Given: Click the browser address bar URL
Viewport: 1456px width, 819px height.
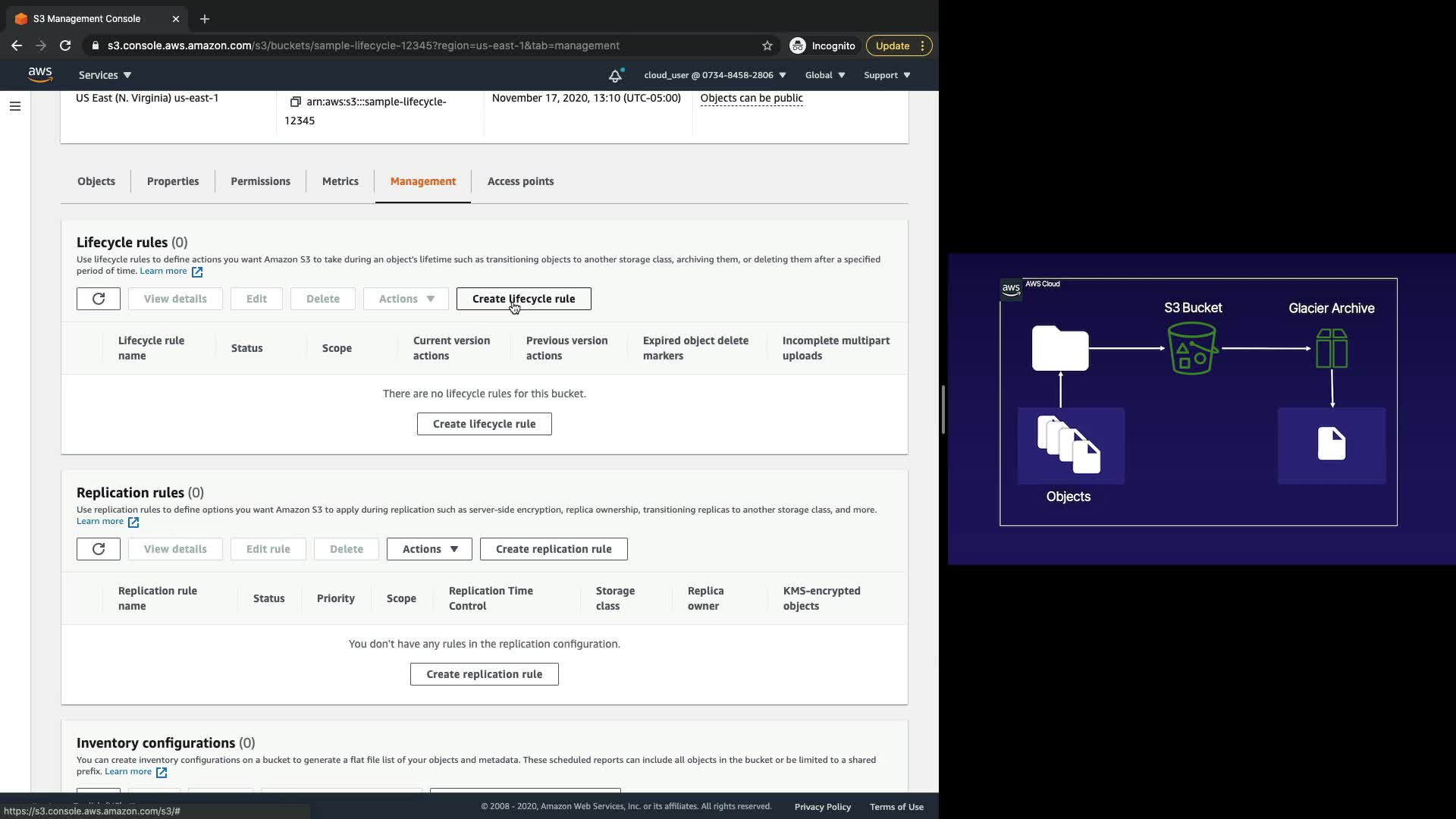Looking at the screenshot, I should (x=364, y=45).
